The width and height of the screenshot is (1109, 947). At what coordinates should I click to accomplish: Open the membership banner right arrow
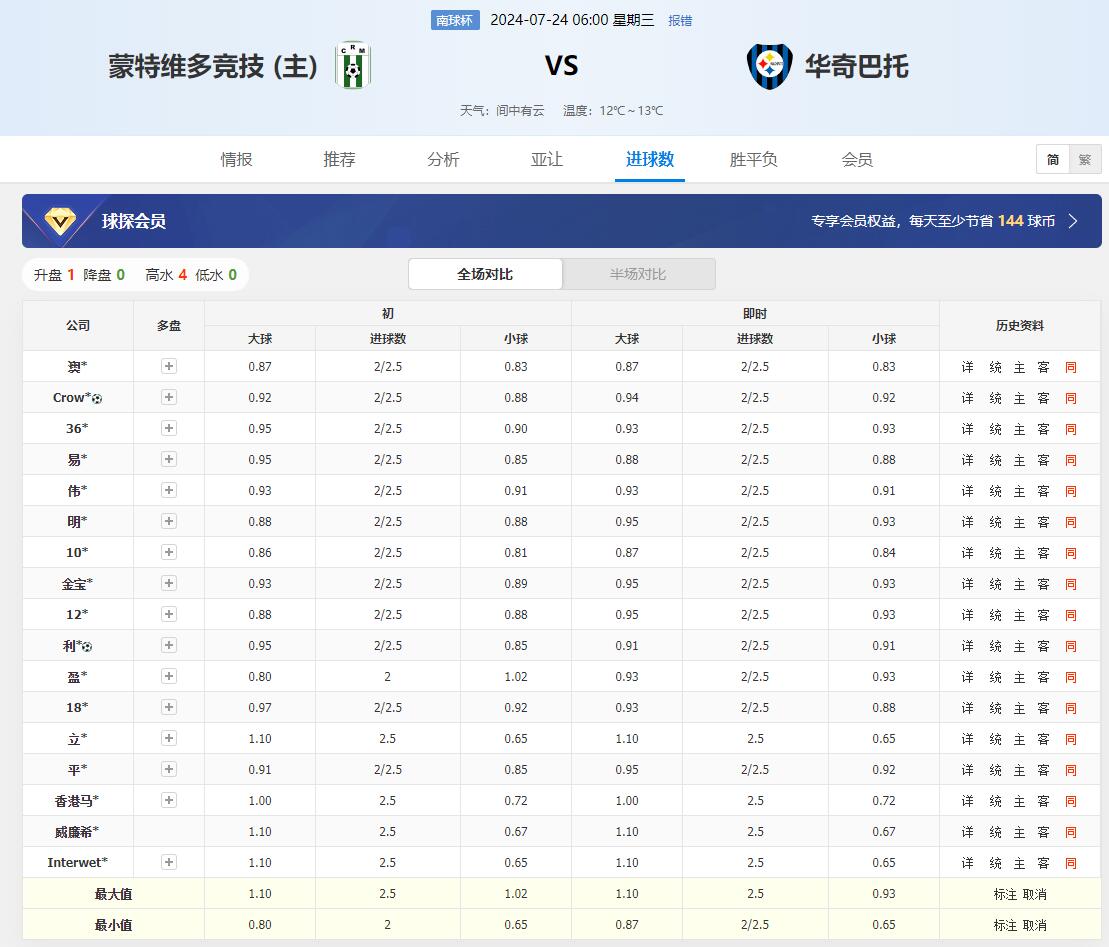pos(1073,221)
